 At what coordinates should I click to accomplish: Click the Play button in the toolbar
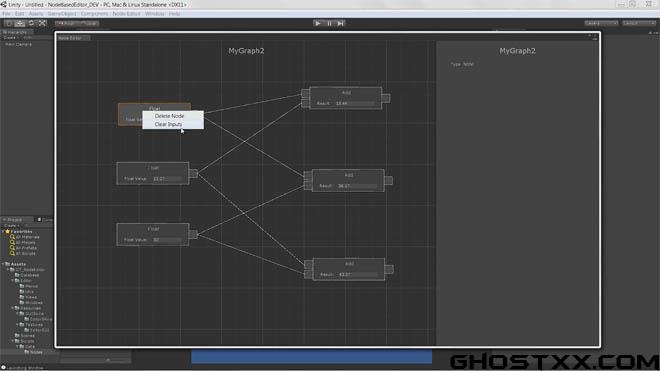pyautogui.click(x=318, y=24)
